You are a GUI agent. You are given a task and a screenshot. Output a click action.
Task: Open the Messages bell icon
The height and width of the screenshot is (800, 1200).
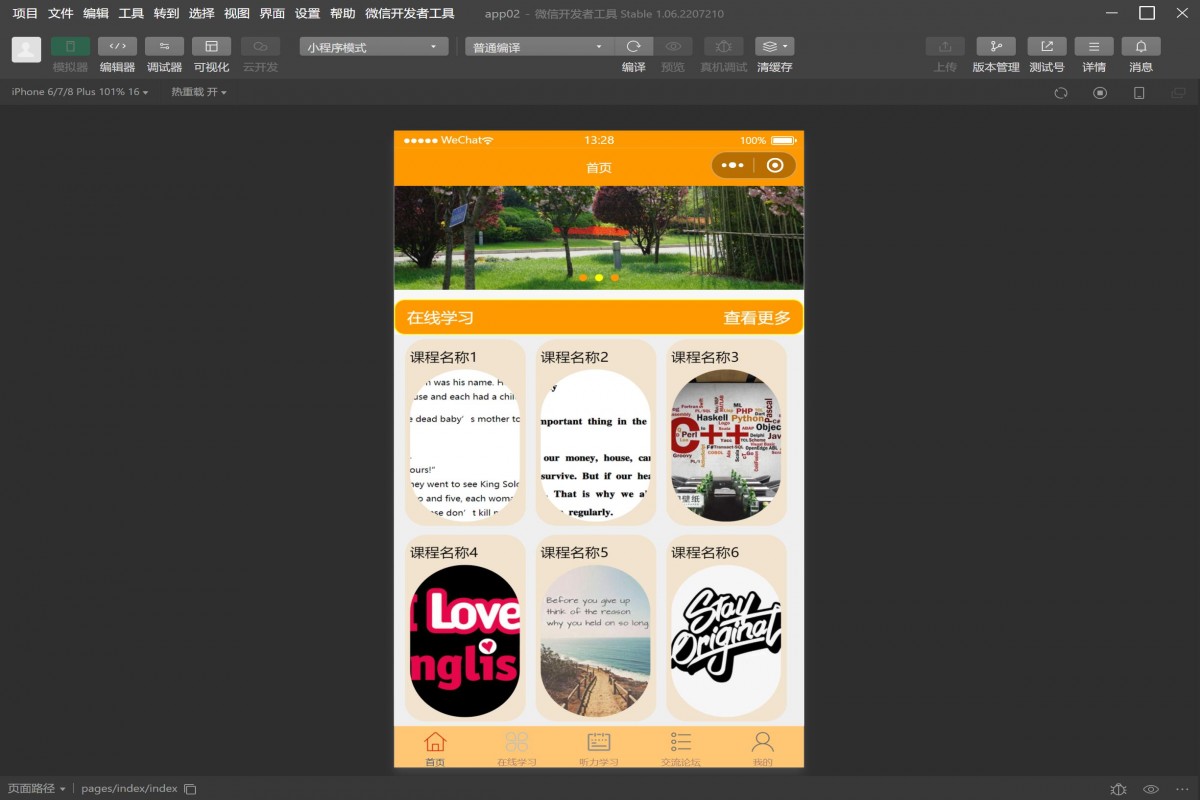point(1141,46)
